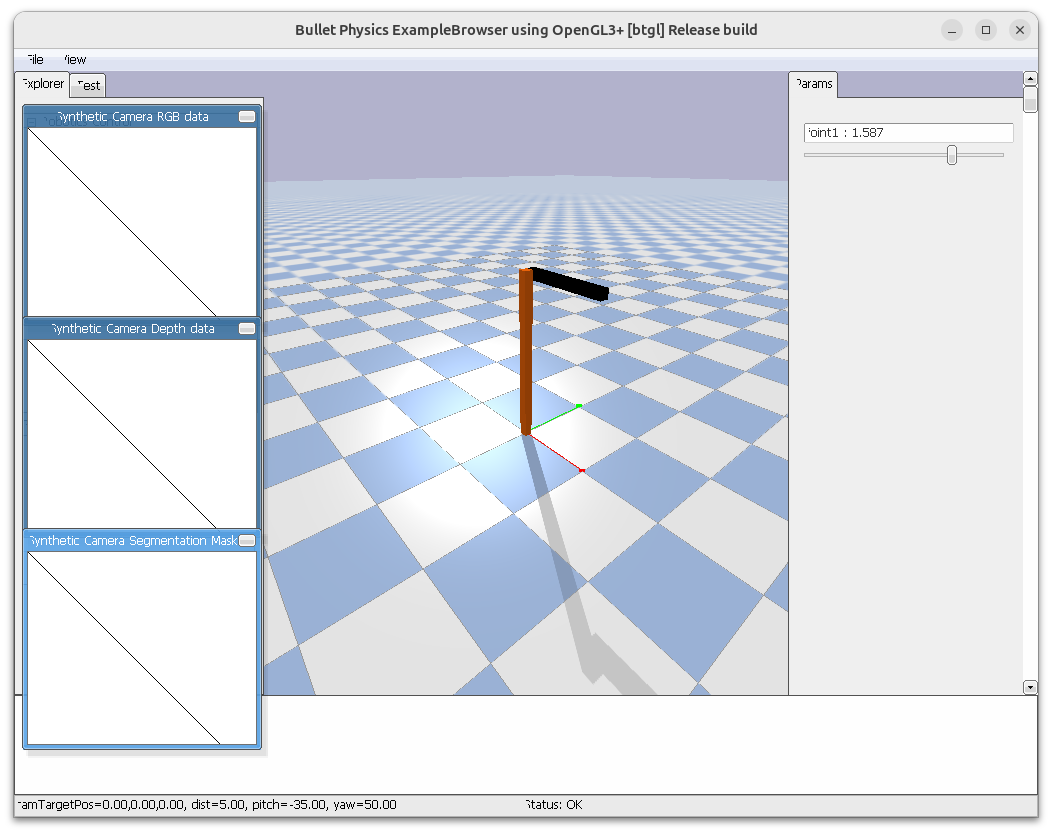Minimize the Synthetic Camera Depth data window
The height and width of the screenshot is (834, 1052).
[247, 329]
